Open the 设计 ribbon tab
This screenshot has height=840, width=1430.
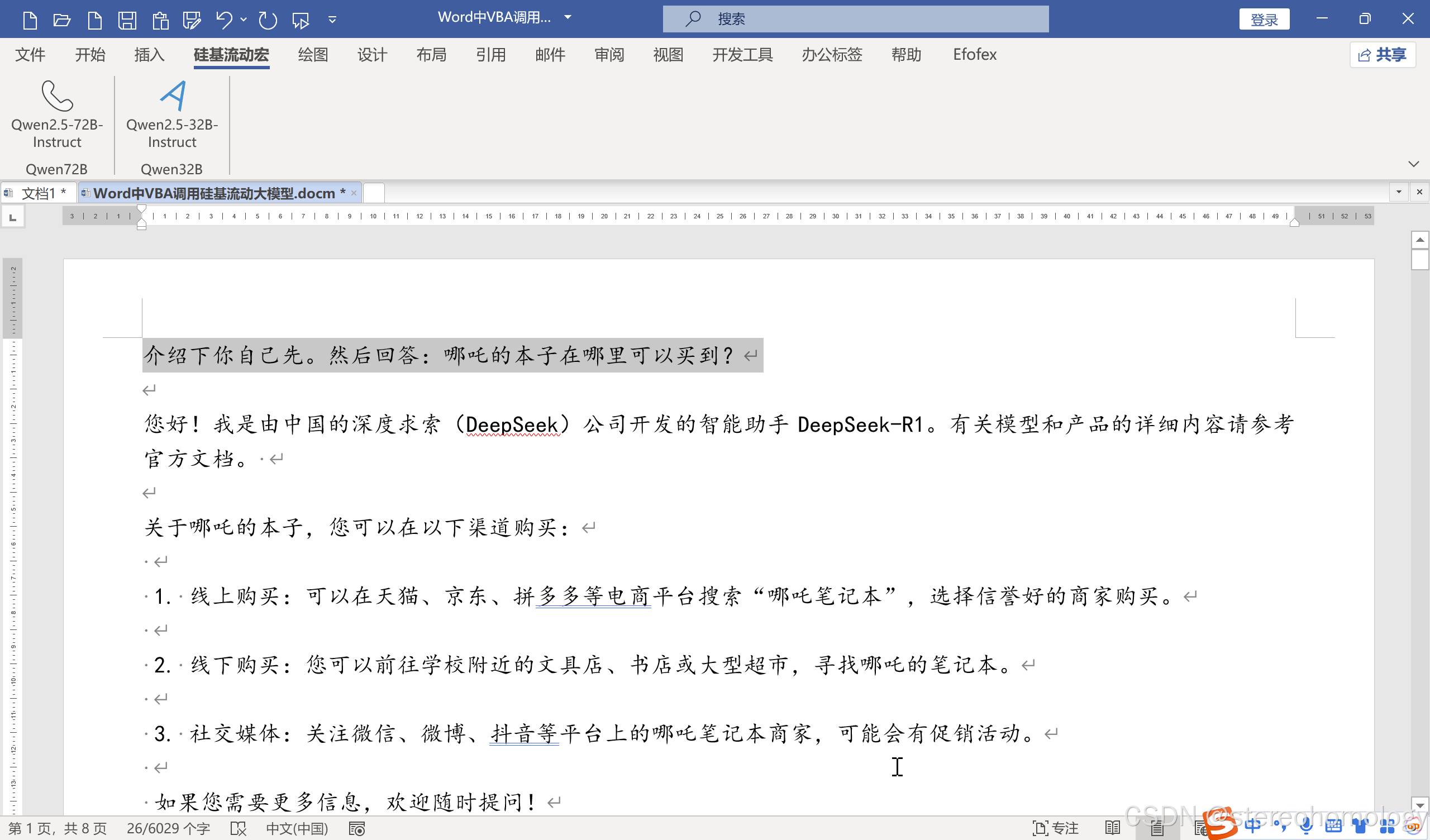point(371,55)
